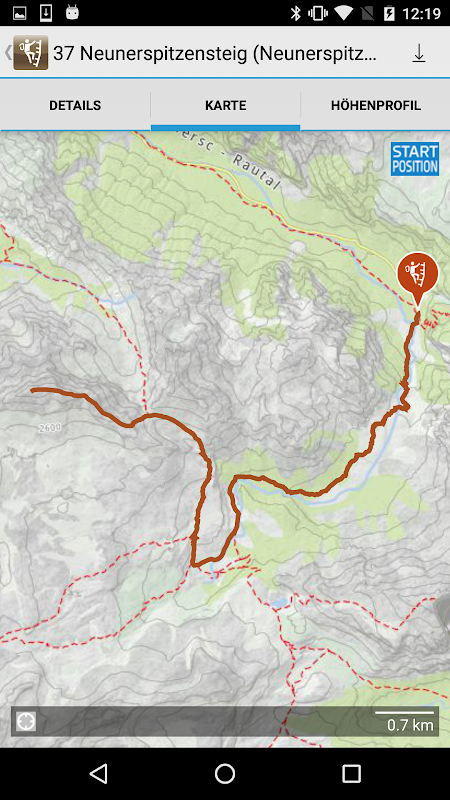Tap the Android back navigation triangle
Image resolution: width=450 pixels, height=800 pixels.
[x=98, y=773]
